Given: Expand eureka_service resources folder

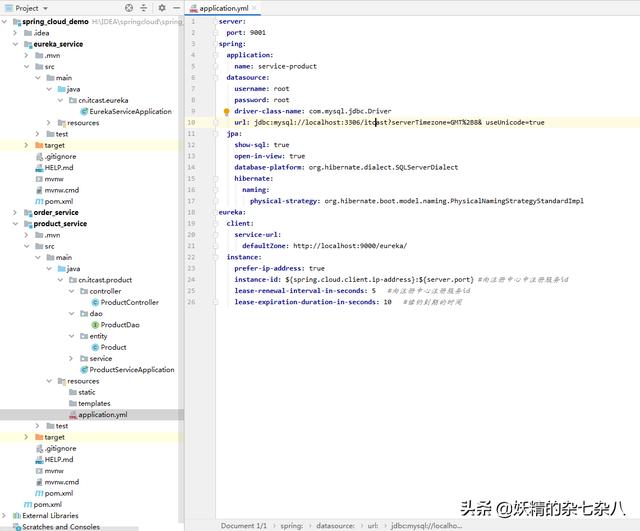Looking at the screenshot, I should point(49,122).
